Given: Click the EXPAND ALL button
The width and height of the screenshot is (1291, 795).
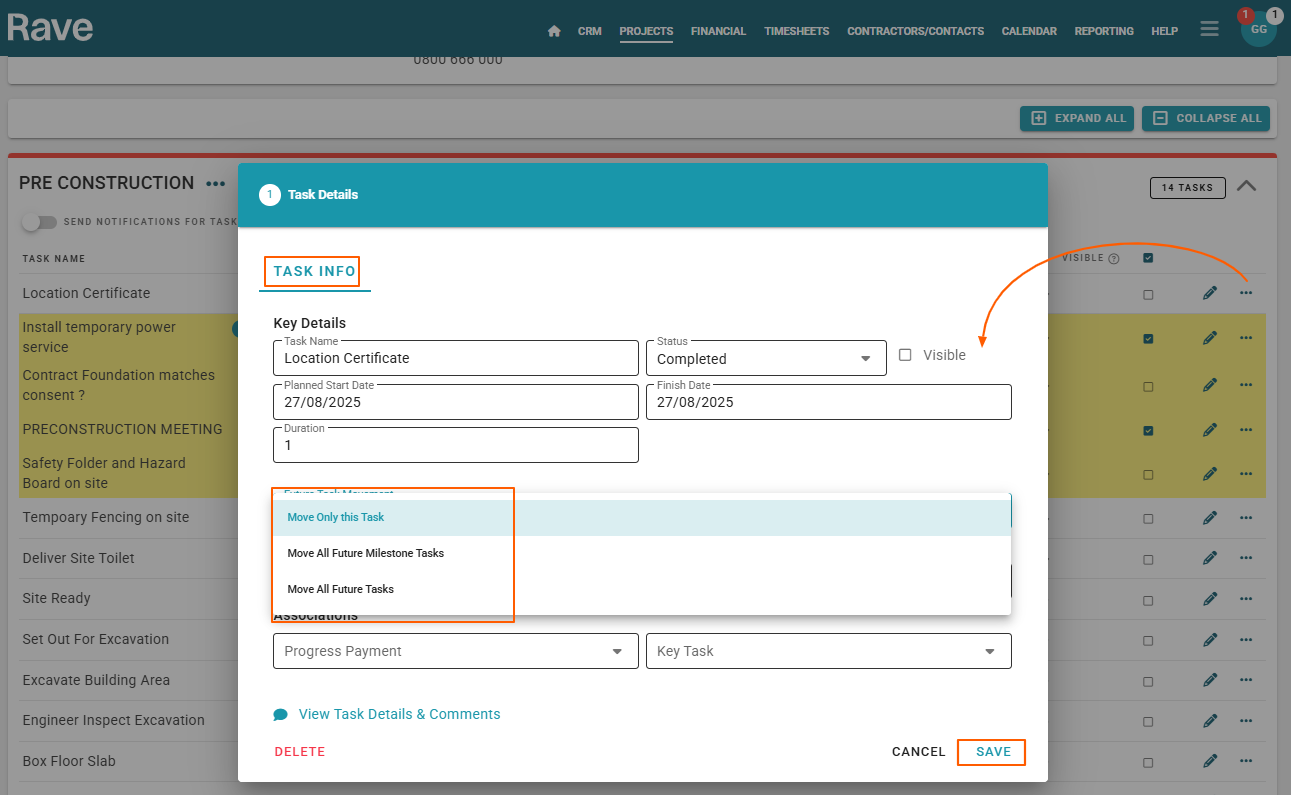Looking at the screenshot, I should click(1077, 118).
